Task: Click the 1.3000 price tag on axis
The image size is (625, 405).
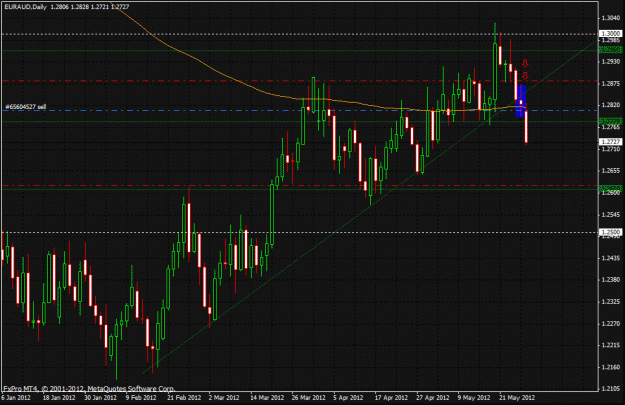Action: pyautogui.click(x=611, y=33)
